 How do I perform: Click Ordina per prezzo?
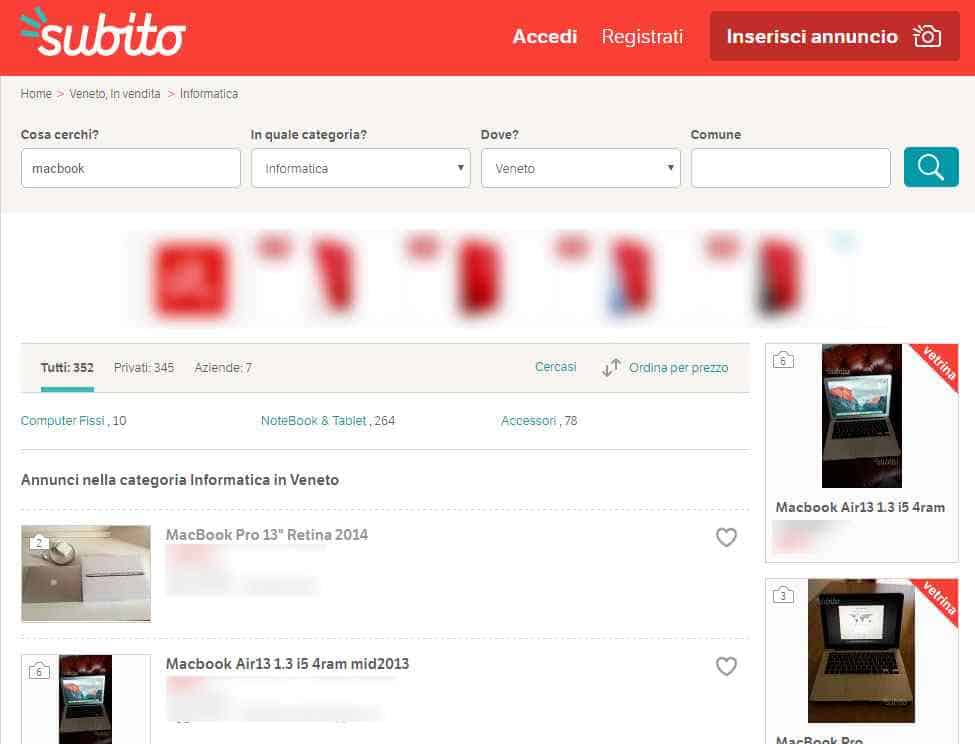pyautogui.click(x=678, y=368)
